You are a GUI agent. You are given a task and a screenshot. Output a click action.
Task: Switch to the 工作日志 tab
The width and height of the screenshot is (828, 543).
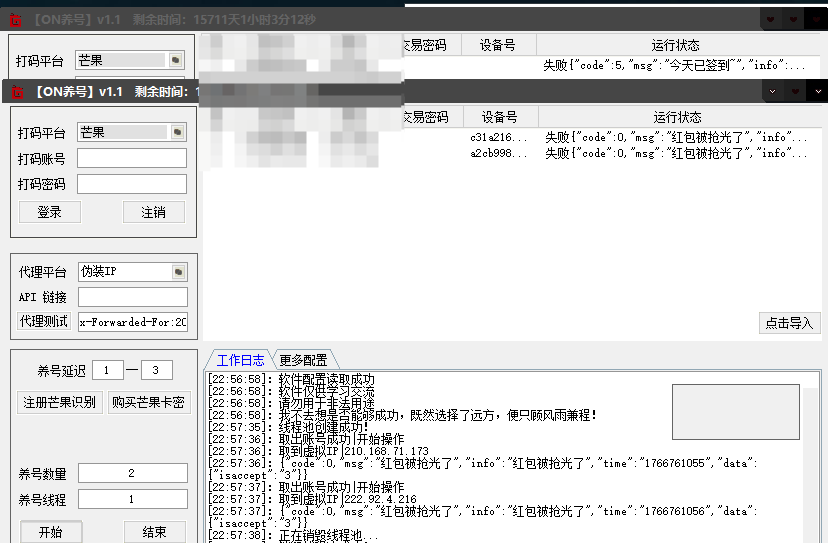pos(240,360)
